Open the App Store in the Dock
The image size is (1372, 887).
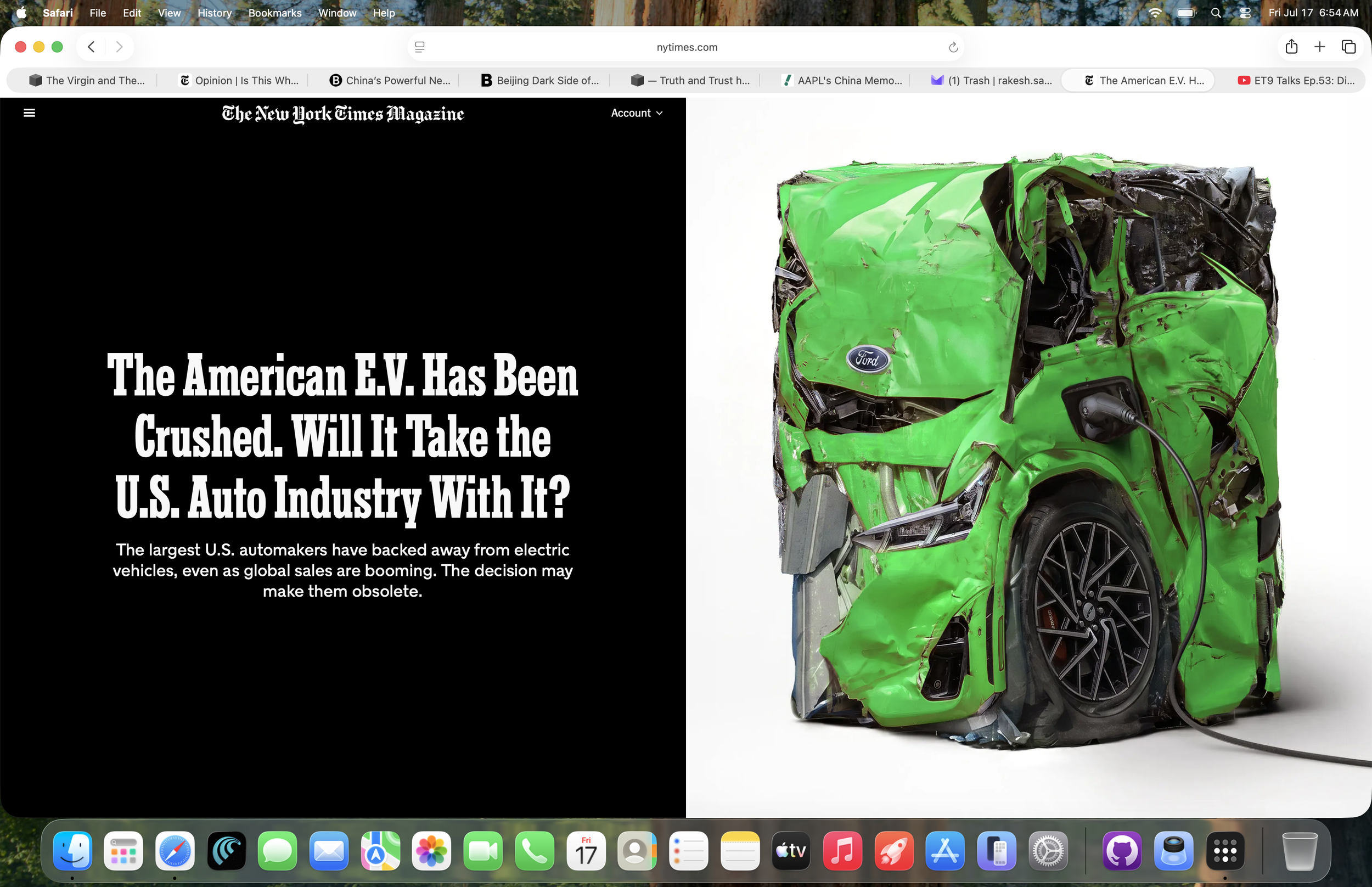point(946,850)
